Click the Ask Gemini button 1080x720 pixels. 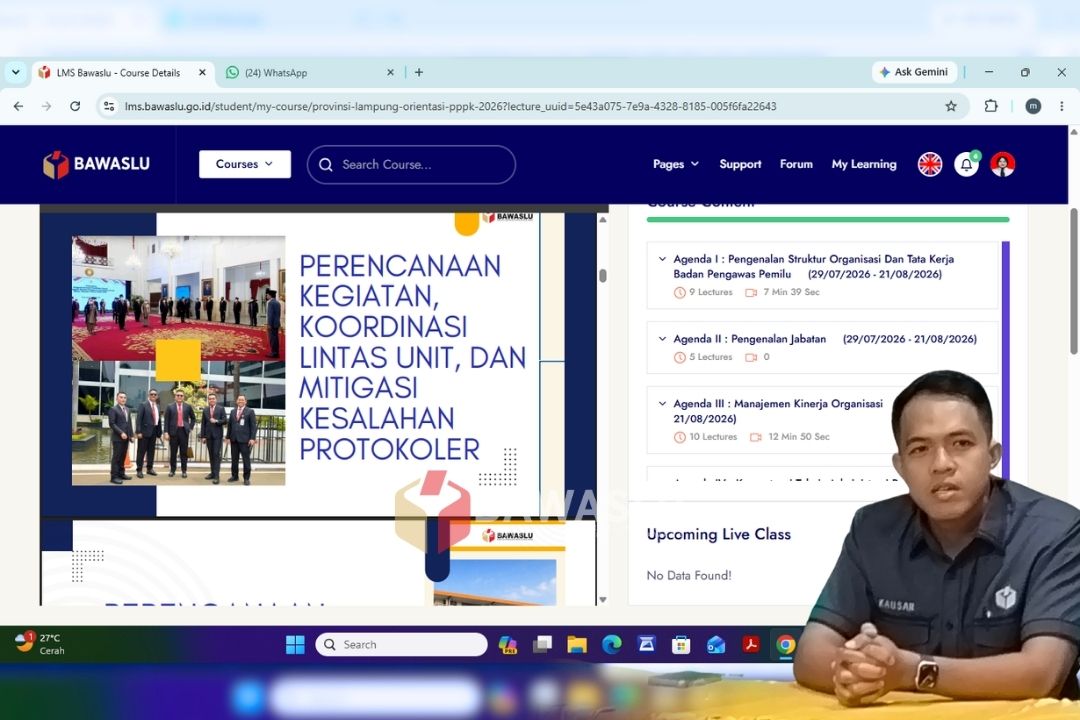(x=914, y=72)
